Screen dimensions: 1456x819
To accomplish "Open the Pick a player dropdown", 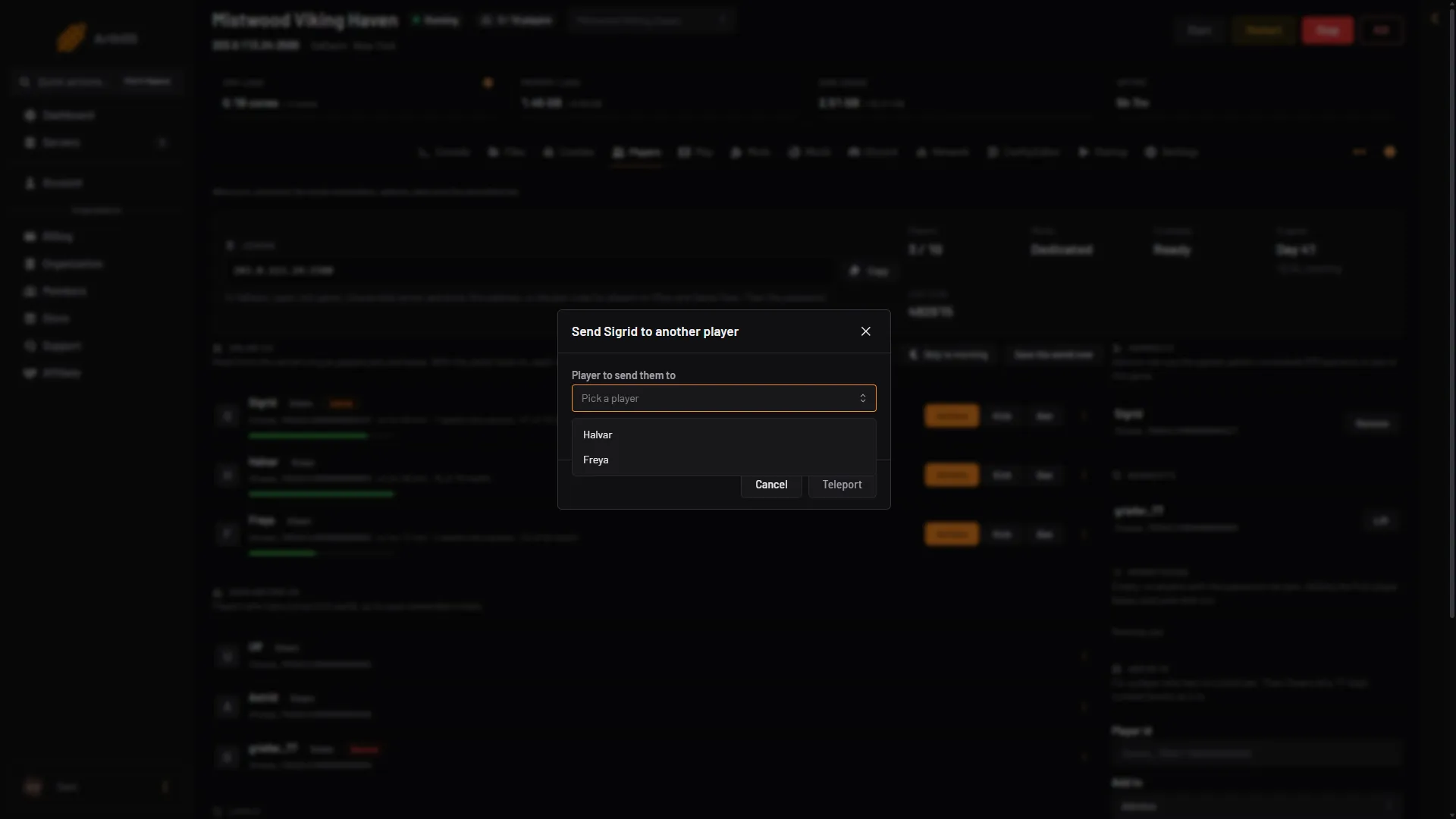I will pos(723,398).
